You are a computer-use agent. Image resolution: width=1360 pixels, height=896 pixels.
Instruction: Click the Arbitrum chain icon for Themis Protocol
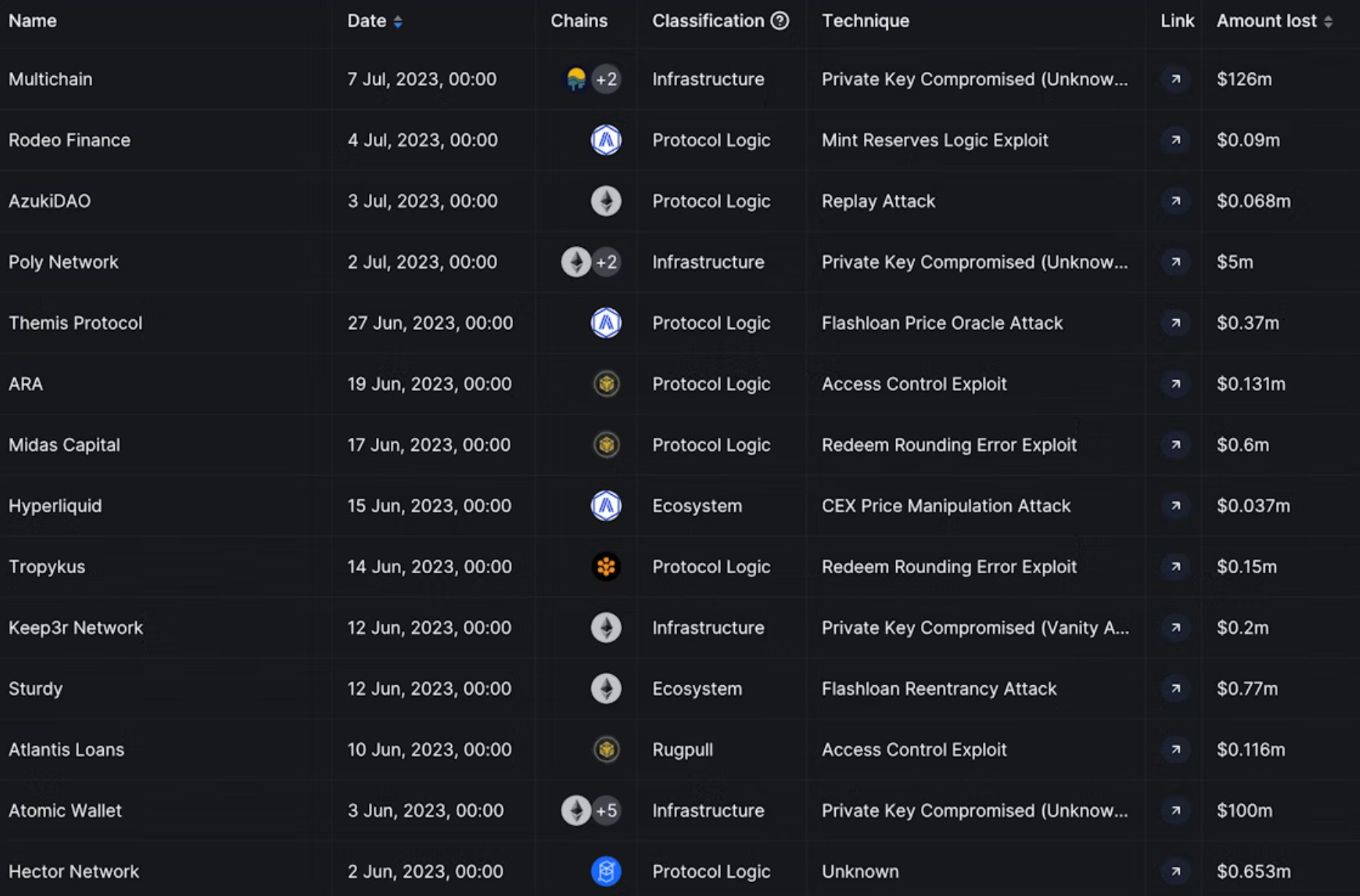(x=606, y=323)
